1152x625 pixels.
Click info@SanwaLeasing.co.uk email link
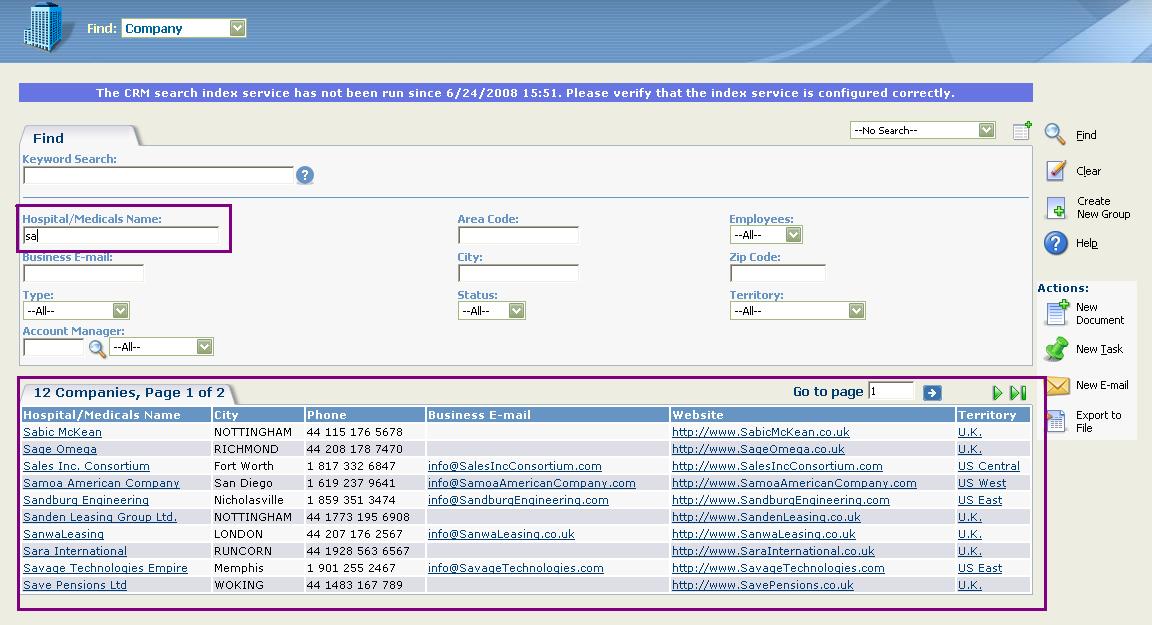coord(501,534)
